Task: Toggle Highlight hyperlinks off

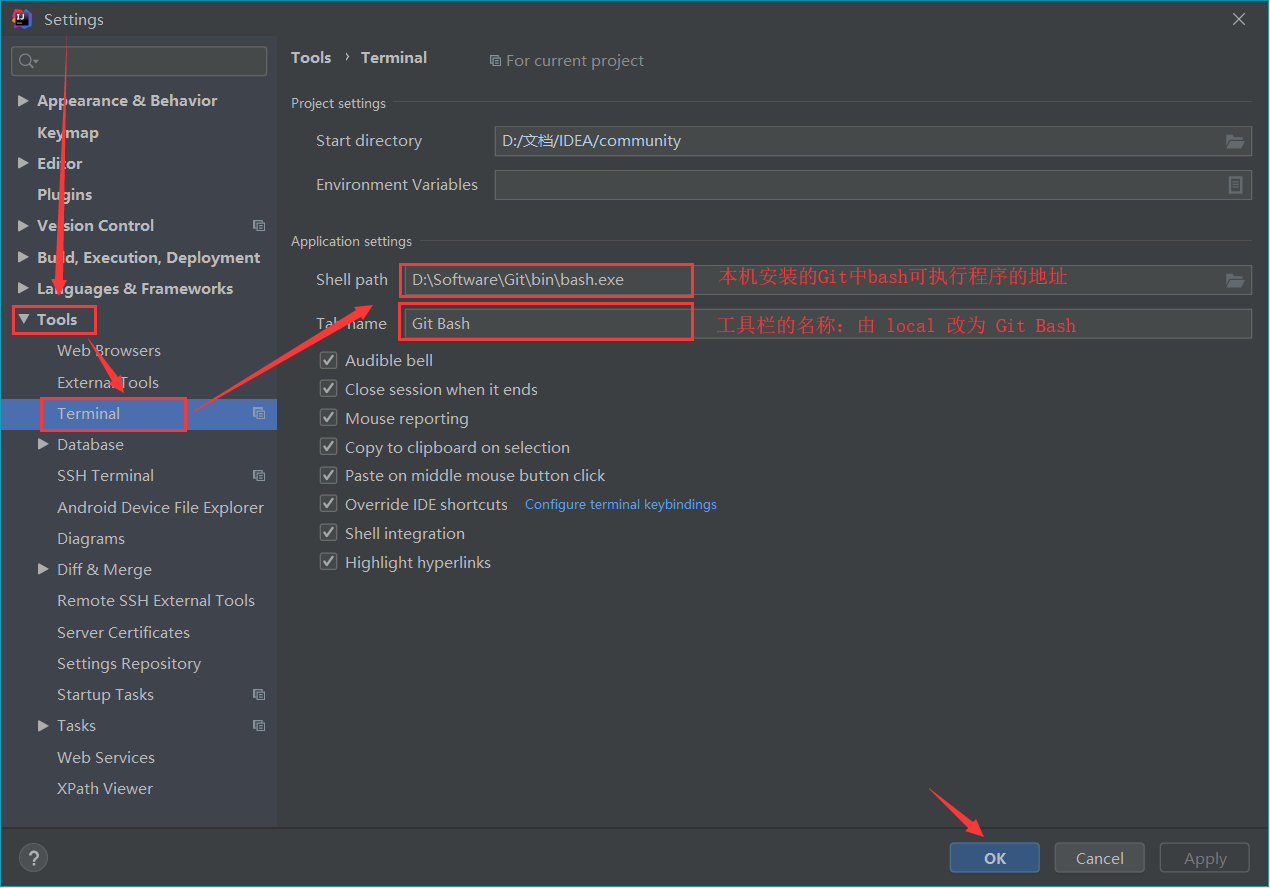Action: point(328,562)
